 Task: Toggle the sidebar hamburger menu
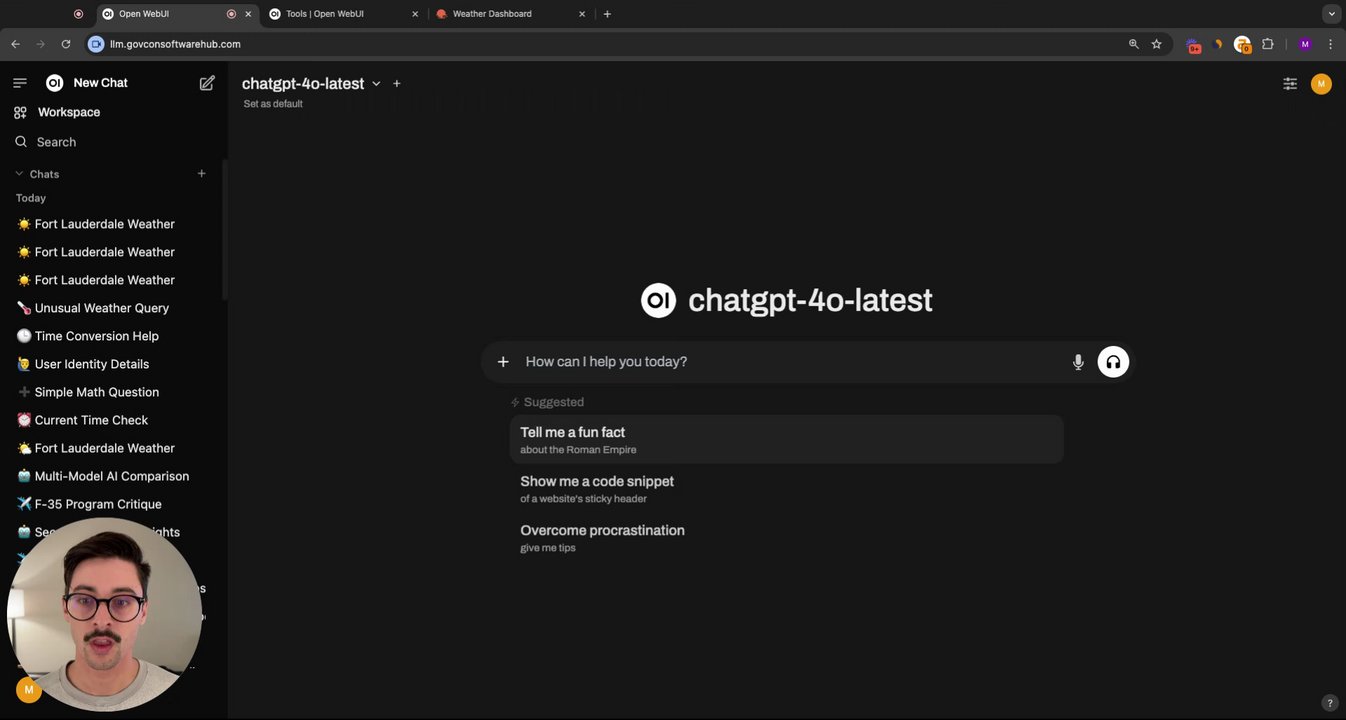[20, 83]
